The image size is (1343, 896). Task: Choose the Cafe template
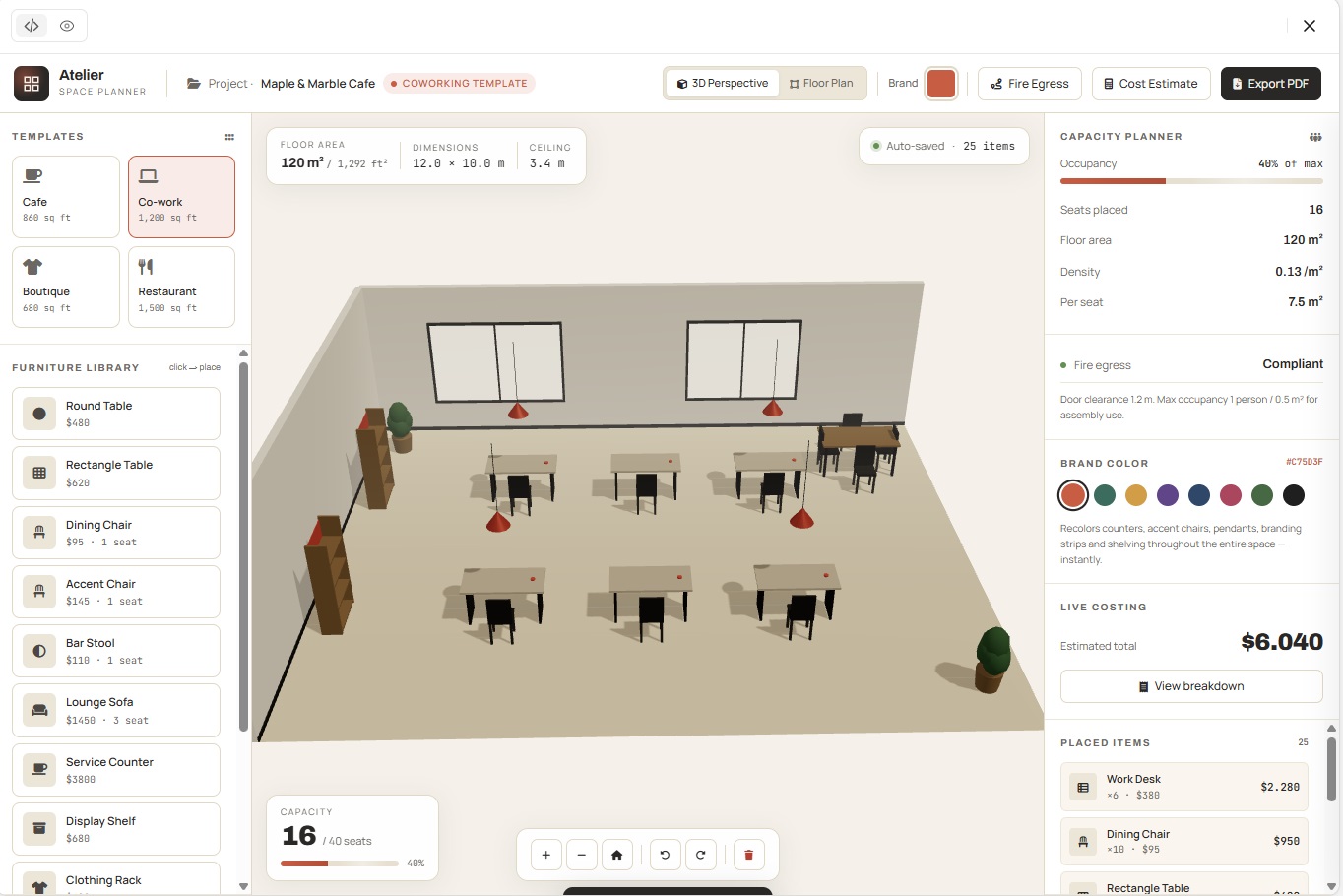click(66, 197)
